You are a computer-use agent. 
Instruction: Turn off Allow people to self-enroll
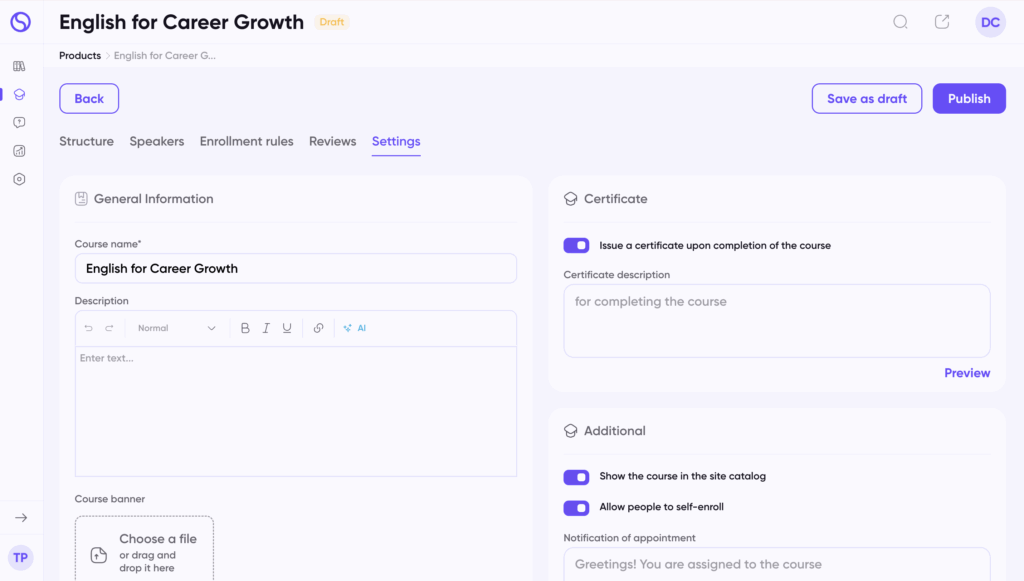coord(576,508)
